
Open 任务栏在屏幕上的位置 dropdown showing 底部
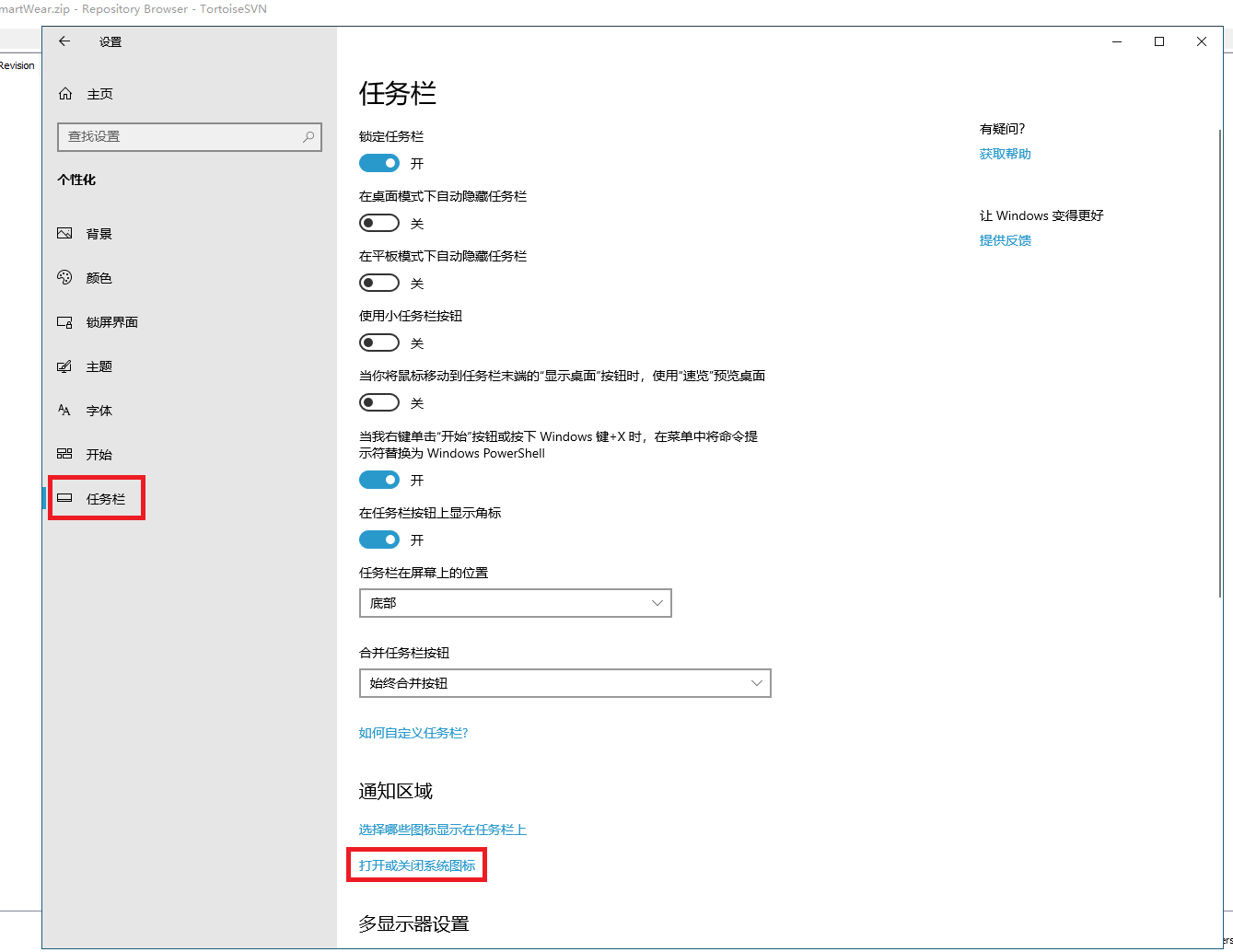[515, 603]
